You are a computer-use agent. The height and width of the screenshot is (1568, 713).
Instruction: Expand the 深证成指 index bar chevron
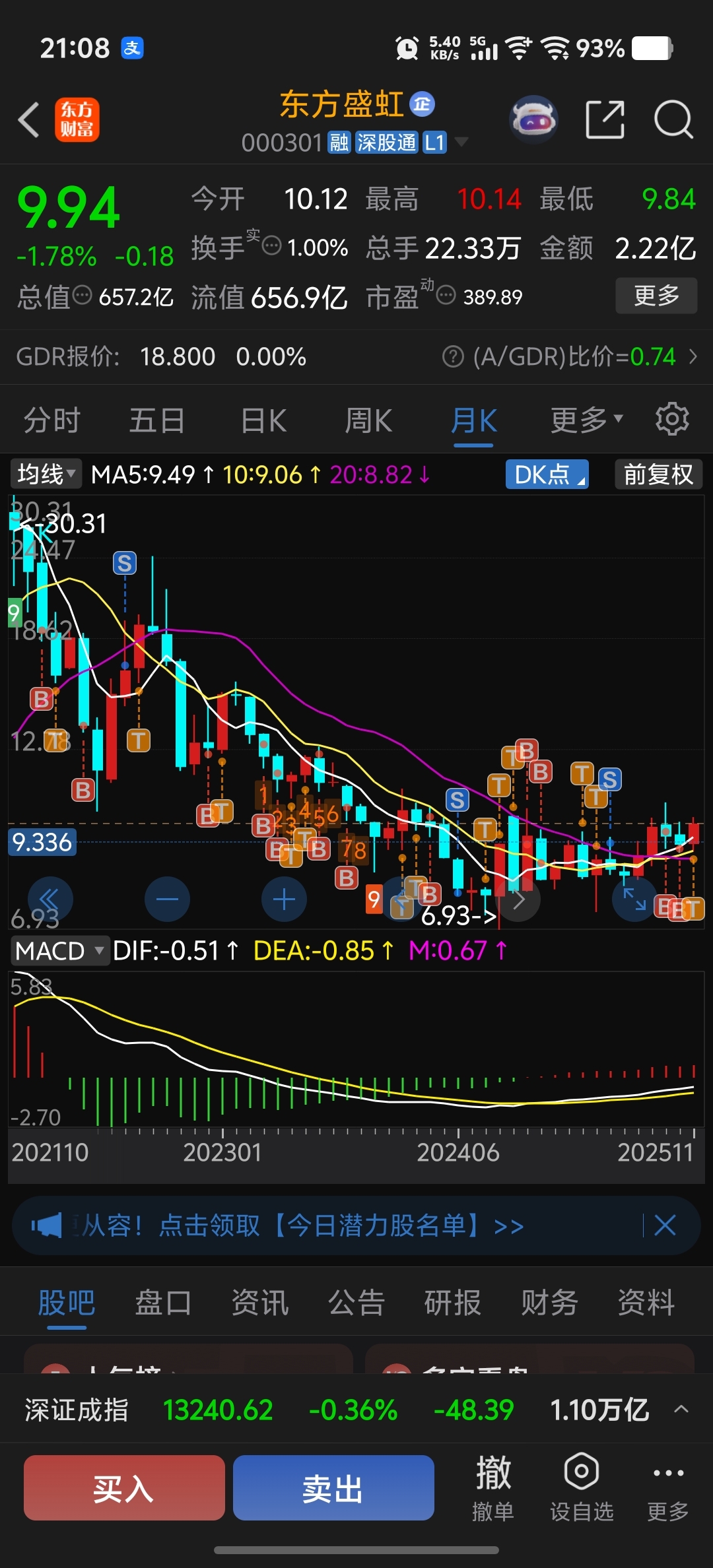tap(681, 1410)
